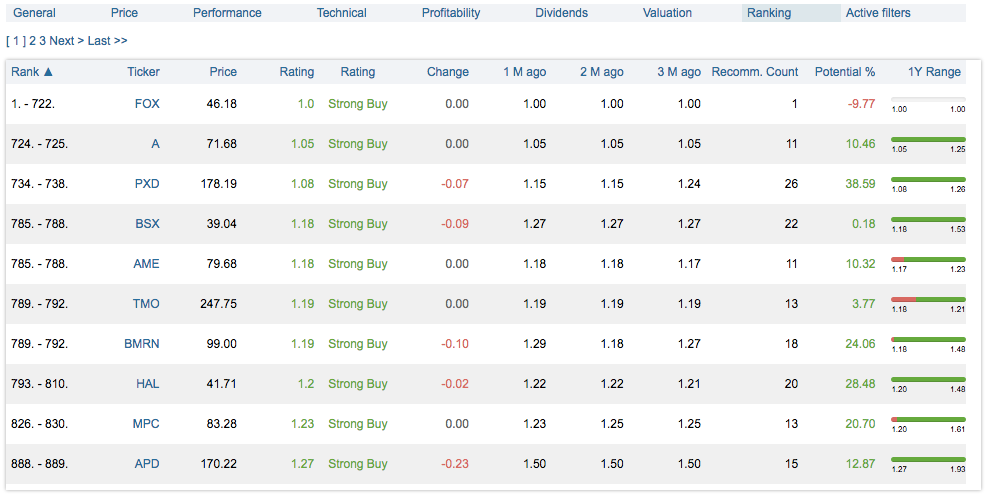Select rank text '888. - 889.'
This screenshot has width=989, height=501.
[x=40, y=464]
